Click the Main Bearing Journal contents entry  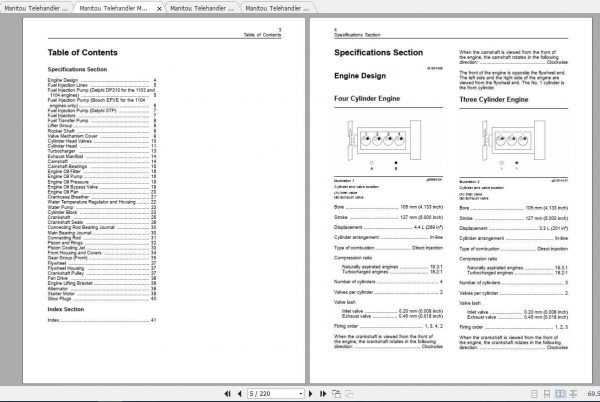tap(102, 233)
